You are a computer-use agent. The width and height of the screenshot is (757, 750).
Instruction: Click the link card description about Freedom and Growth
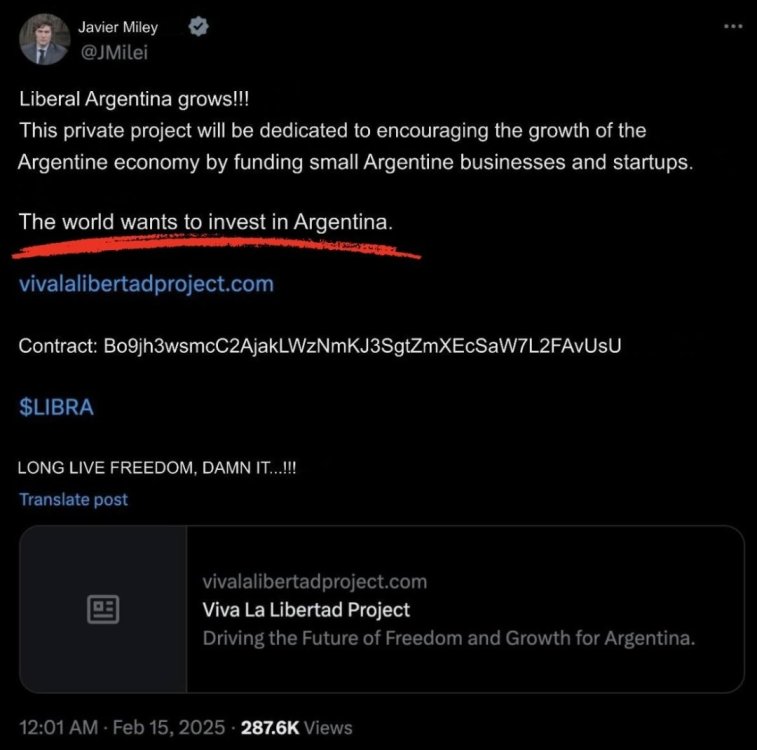(x=448, y=638)
